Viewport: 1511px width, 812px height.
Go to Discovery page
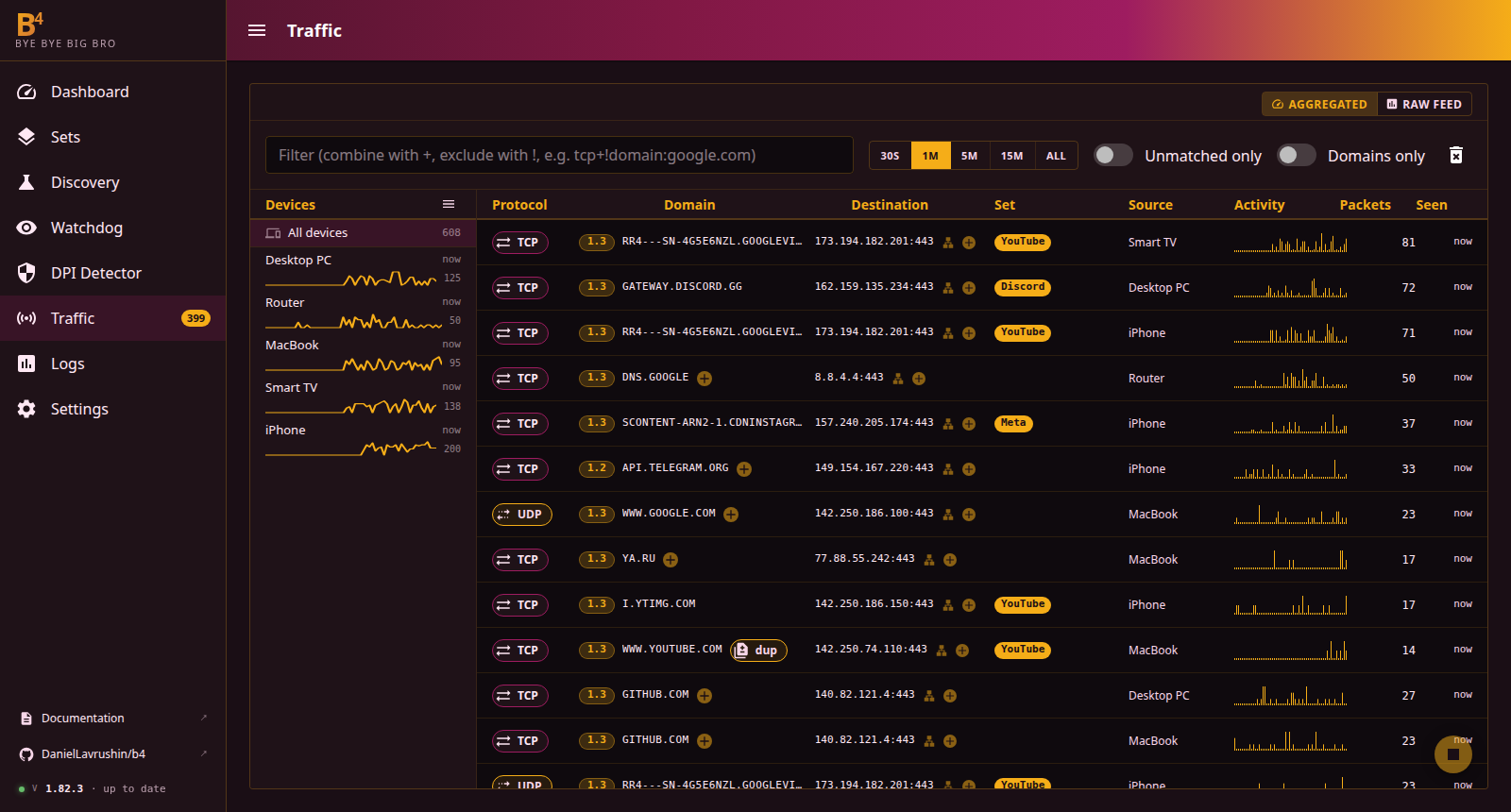pyautogui.click(x=113, y=182)
